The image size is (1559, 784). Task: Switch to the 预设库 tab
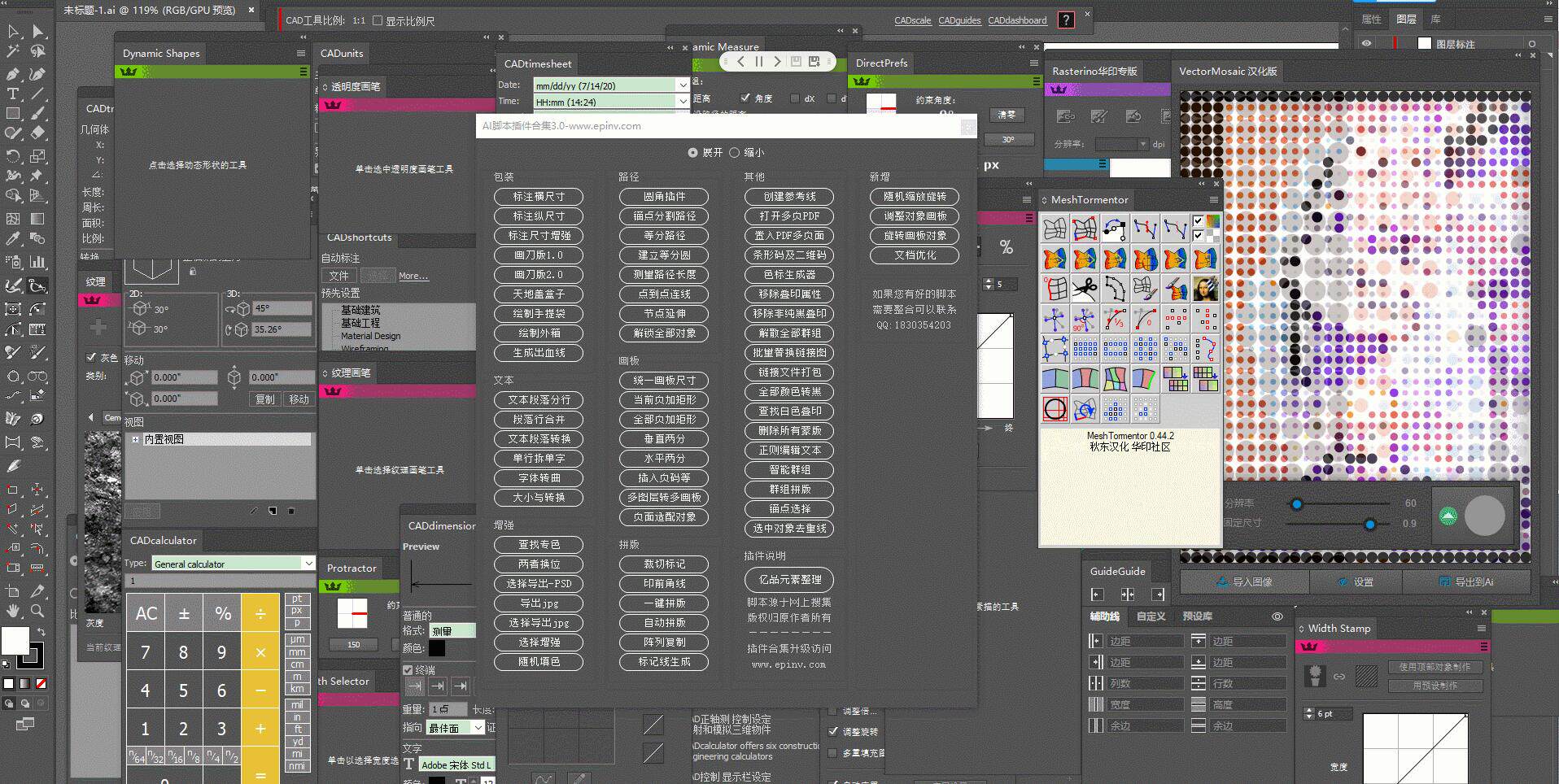pyautogui.click(x=1197, y=616)
